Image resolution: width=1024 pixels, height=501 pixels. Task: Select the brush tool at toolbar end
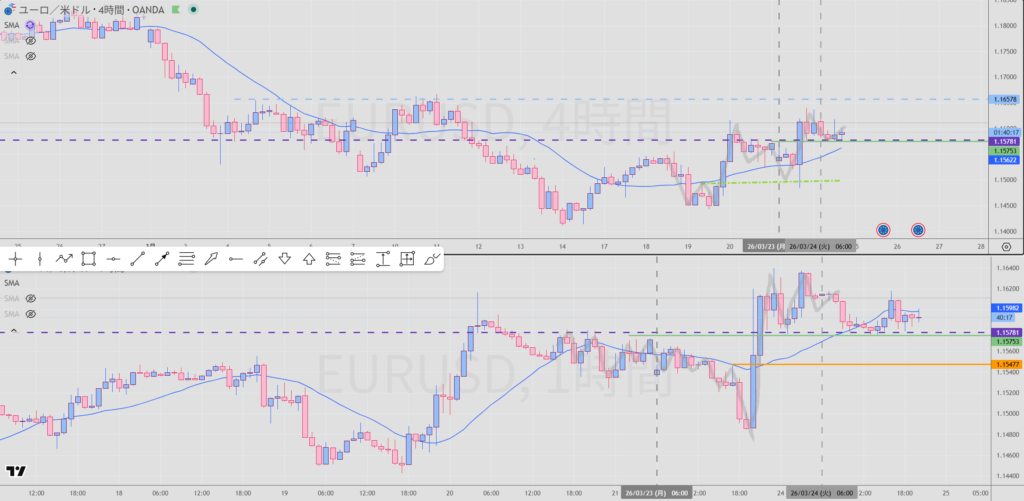432,259
